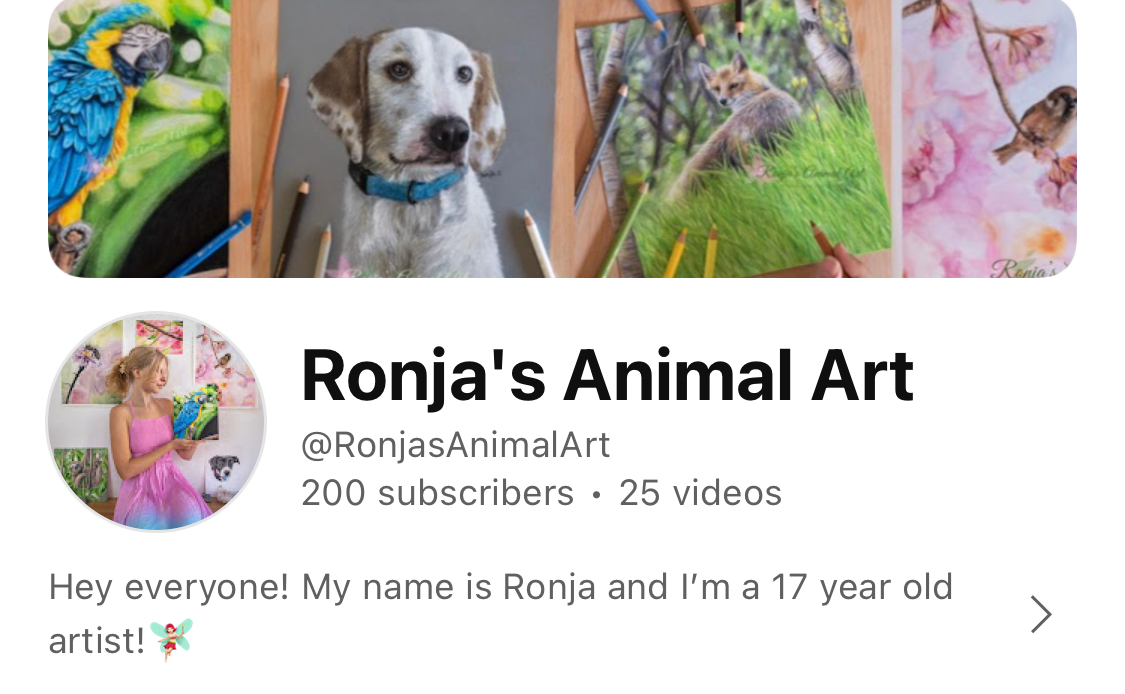The image size is (1125, 694).
Task: Tap the white pencil beside dog portrait
Action: point(537,243)
